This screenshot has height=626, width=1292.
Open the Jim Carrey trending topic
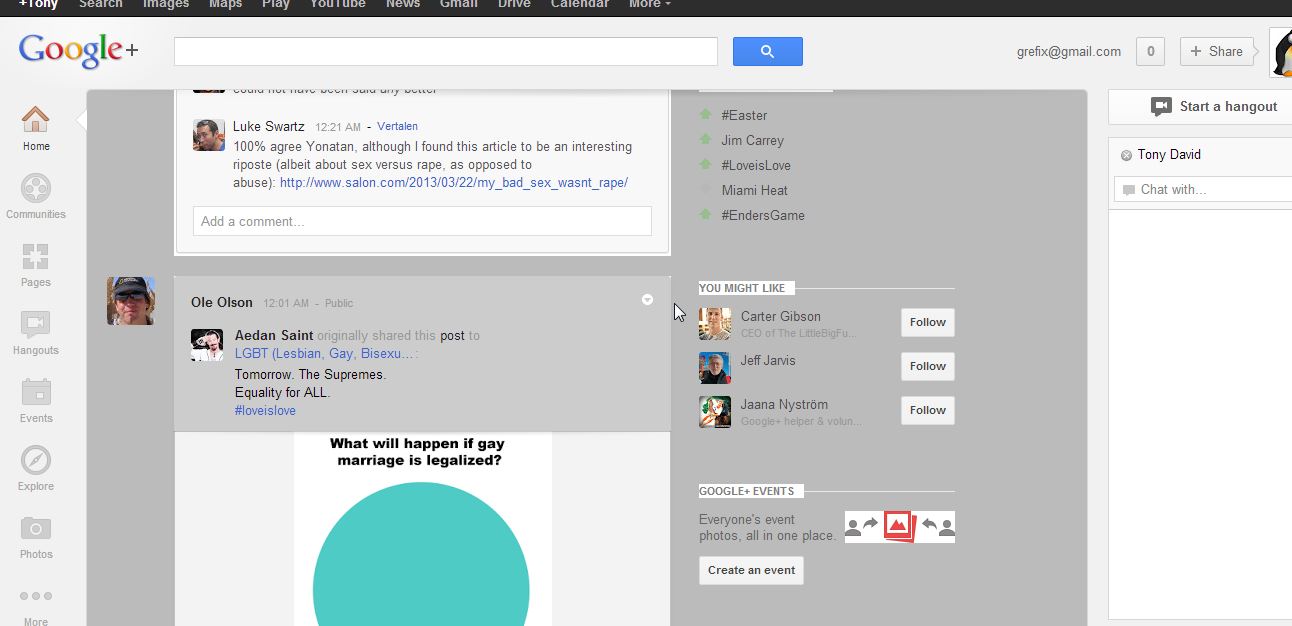coord(752,140)
